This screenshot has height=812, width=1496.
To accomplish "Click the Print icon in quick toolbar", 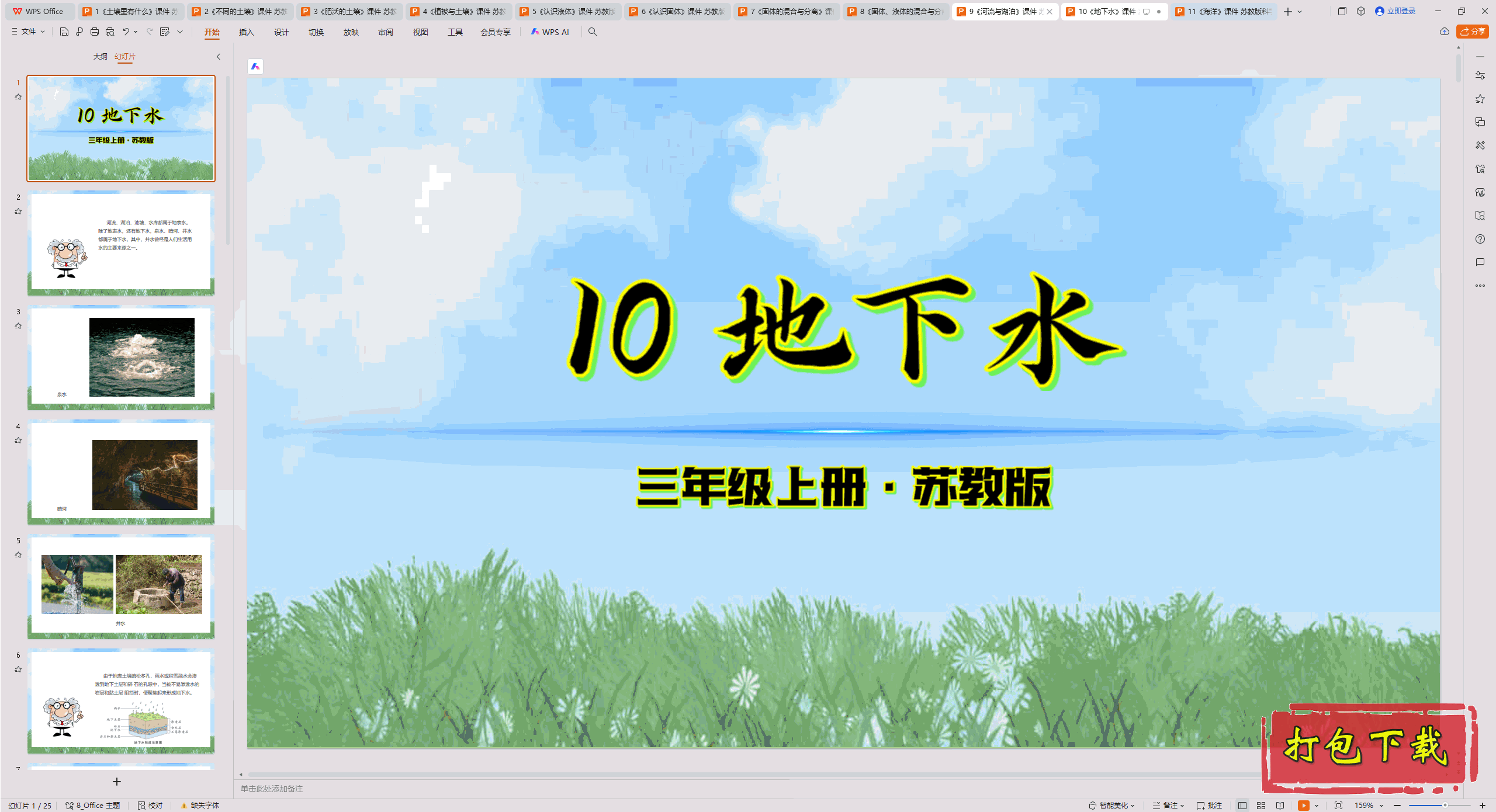I will (95, 32).
